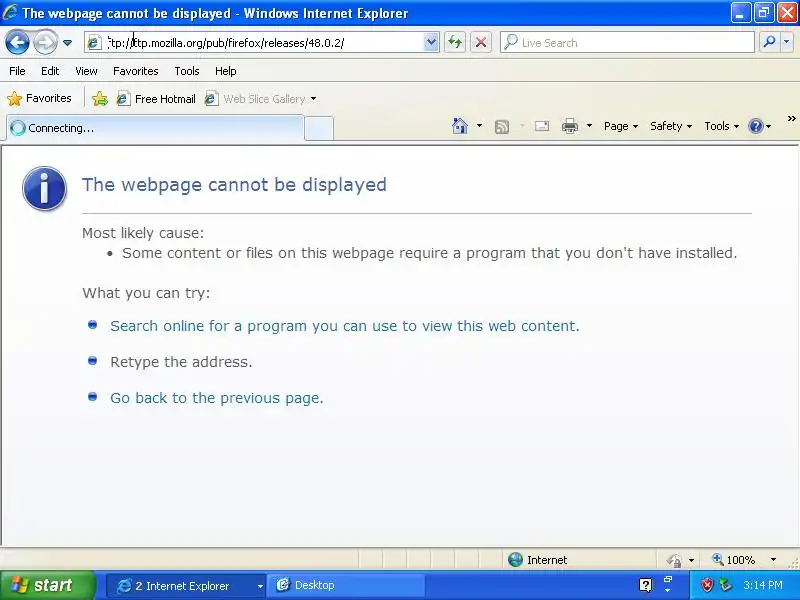Viewport: 800px width, 600px height.
Task: Click the Desktop taskbar button
Action: 346,585
